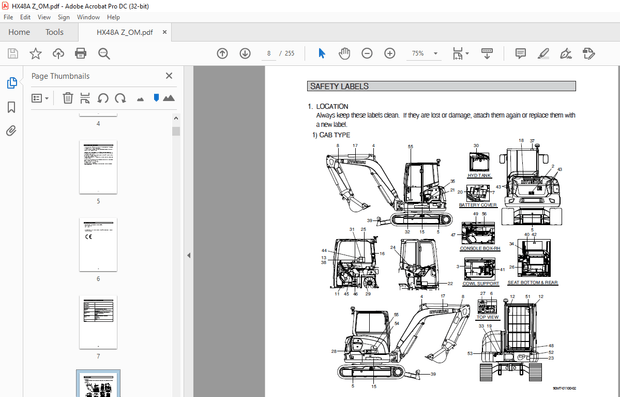Select page 7 thumbnail
Viewport: 620px width, 397px height.
(x=98, y=322)
